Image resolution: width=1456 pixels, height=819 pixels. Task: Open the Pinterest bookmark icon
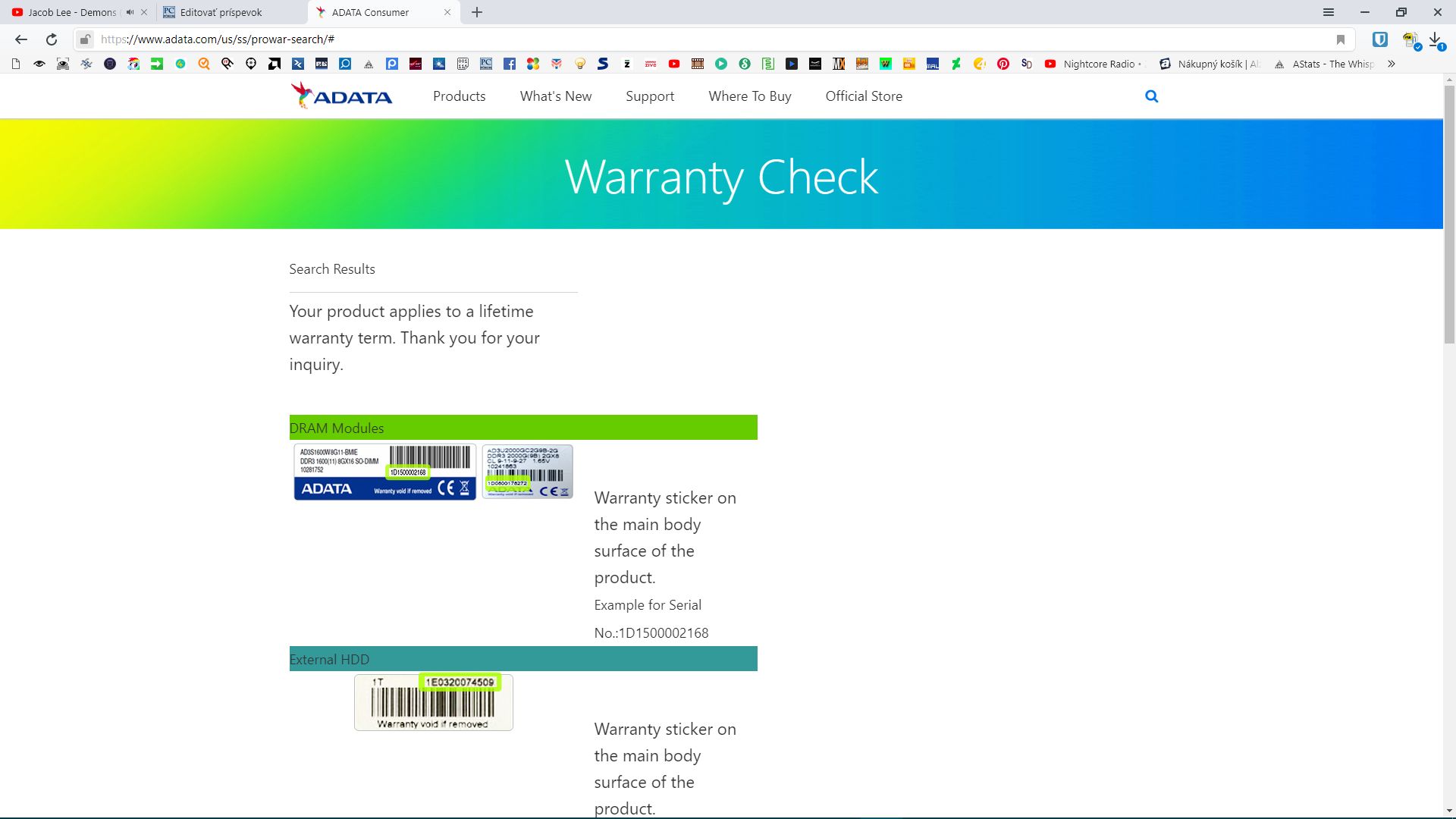coord(1003,64)
